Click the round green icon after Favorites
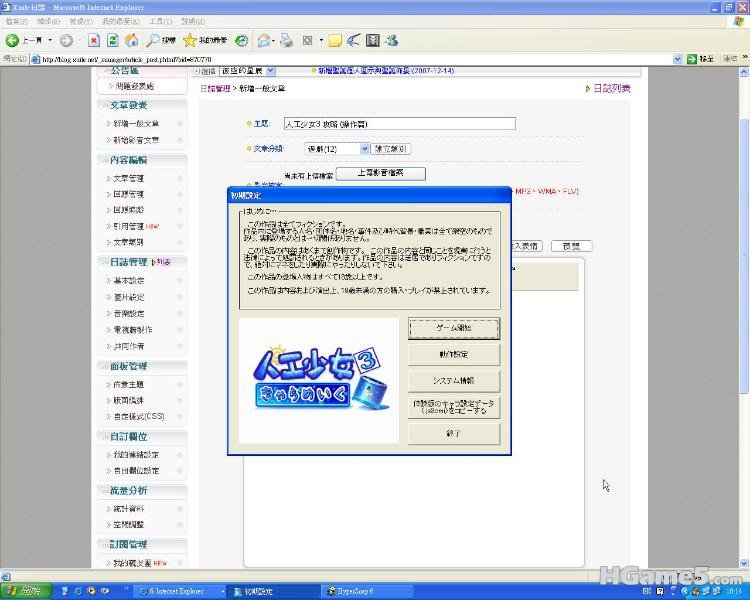This screenshot has width=750, height=600. (x=242, y=41)
